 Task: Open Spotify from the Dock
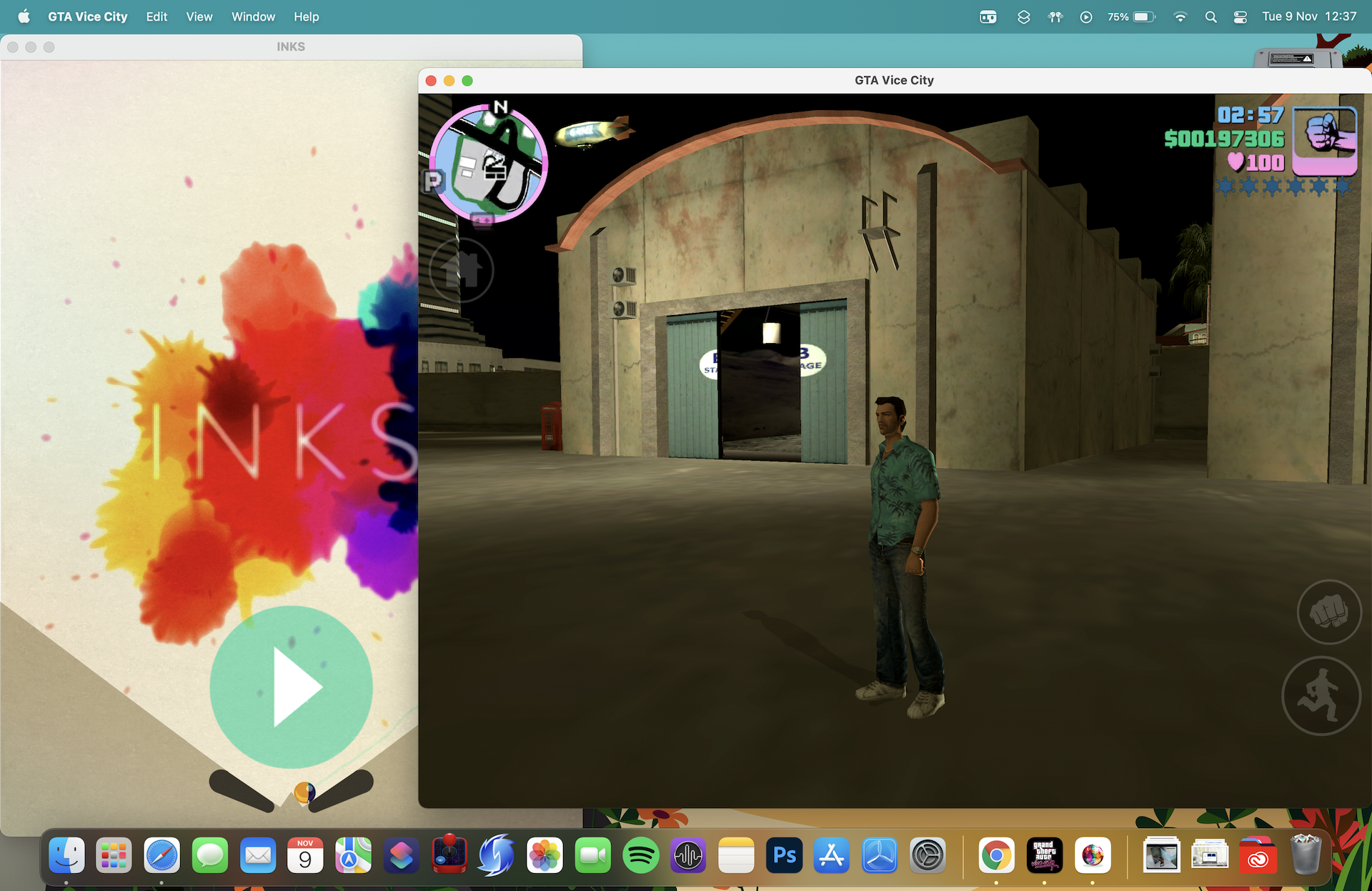[641, 855]
